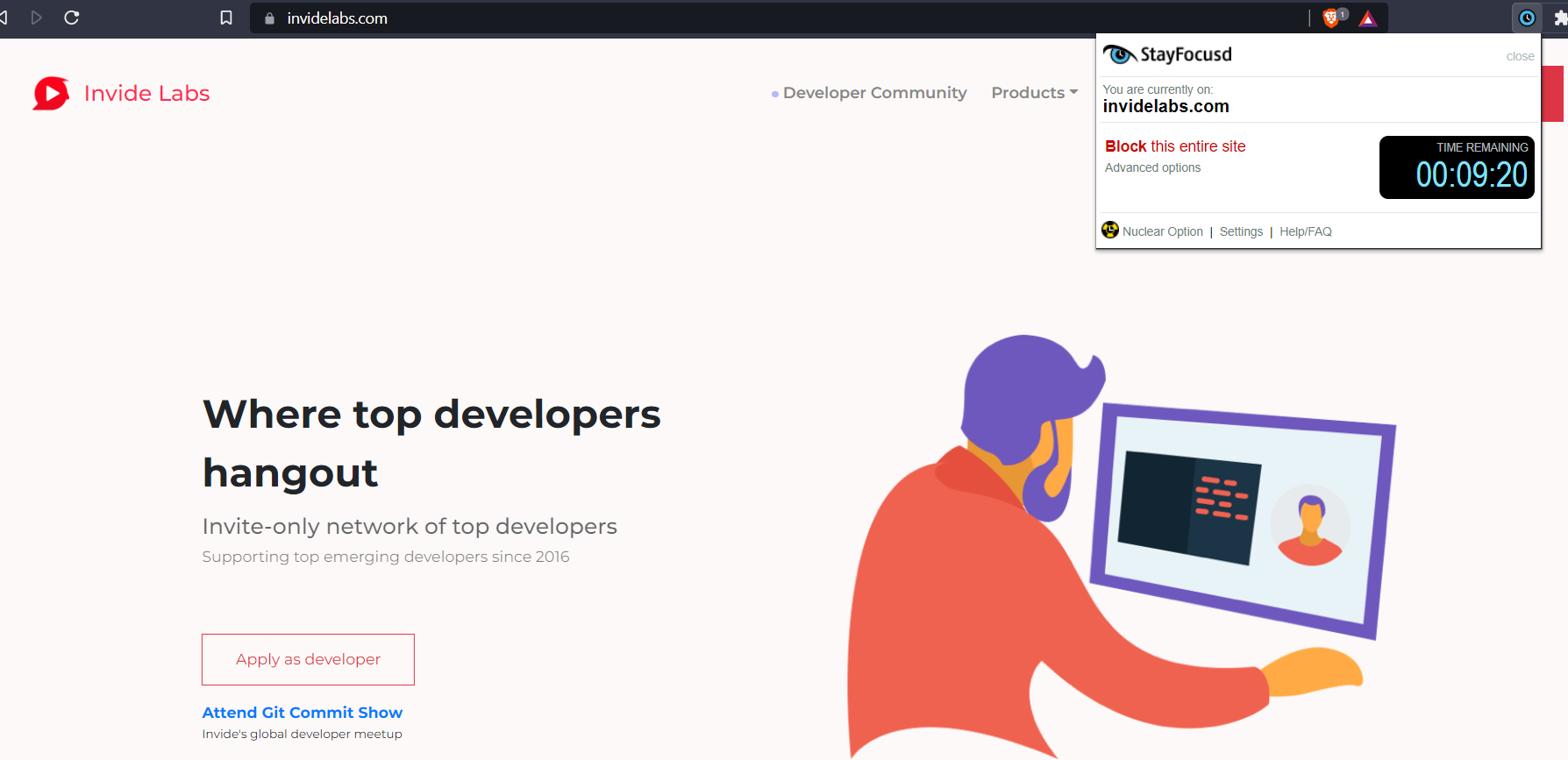1568x760 pixels.
Task: Click the Invide Labs red logo icon
Action: pyautogui.click(x=51, y=93)
